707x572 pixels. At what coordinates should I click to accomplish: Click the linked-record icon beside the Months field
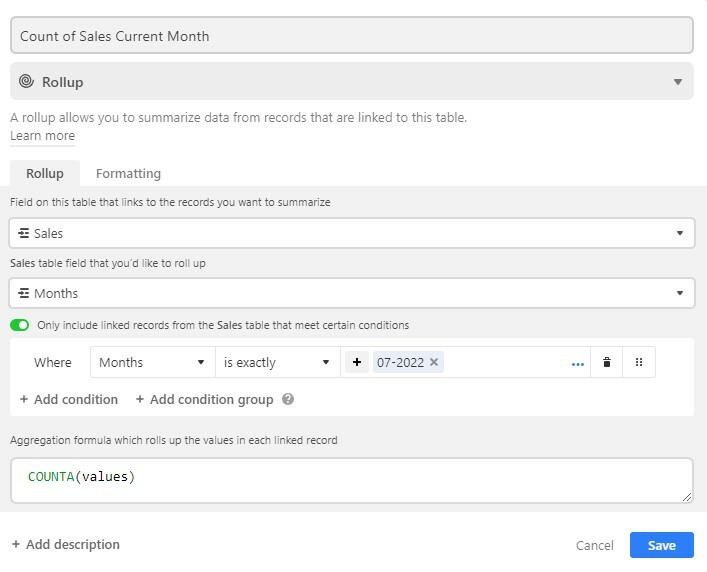pos(23,293)
